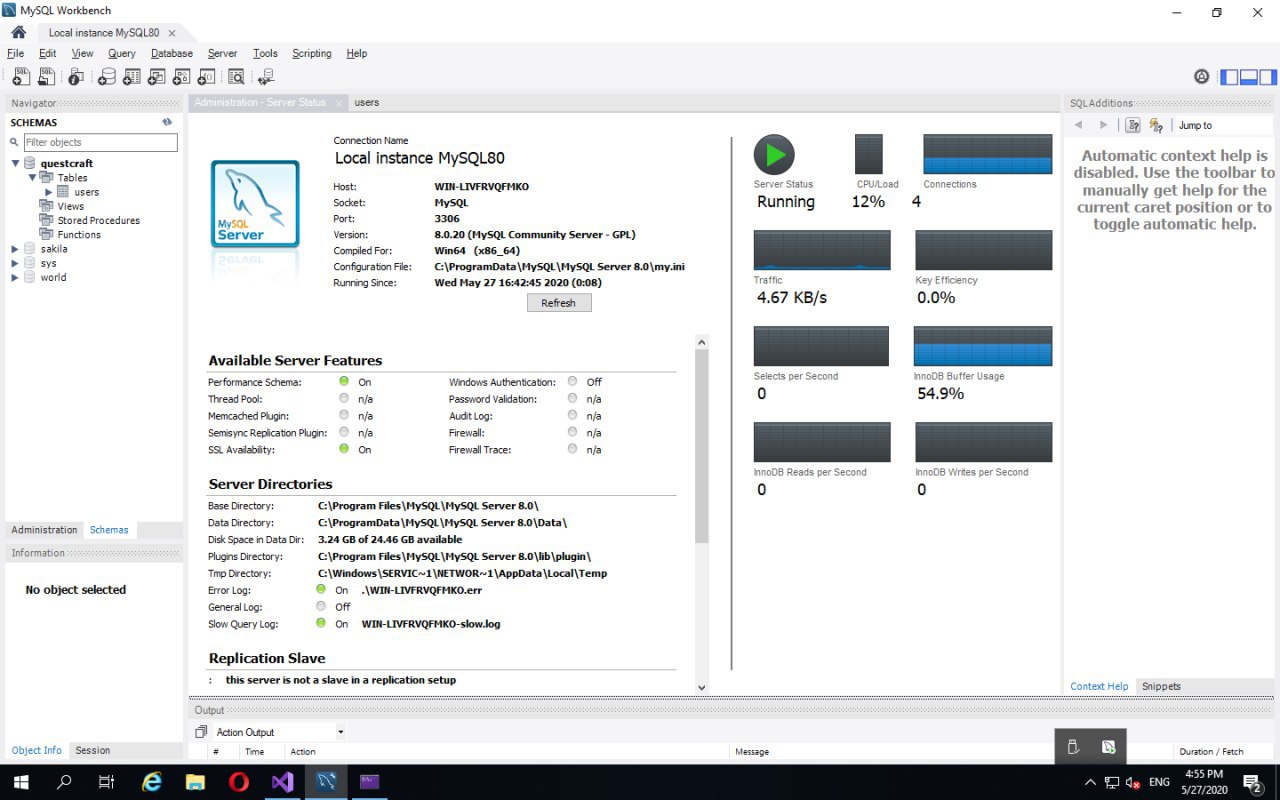The width and height of the screenshot is (1280, 800).
Task: Select the Views tree item
Action: pyautogui.click(x=70, y=206)
